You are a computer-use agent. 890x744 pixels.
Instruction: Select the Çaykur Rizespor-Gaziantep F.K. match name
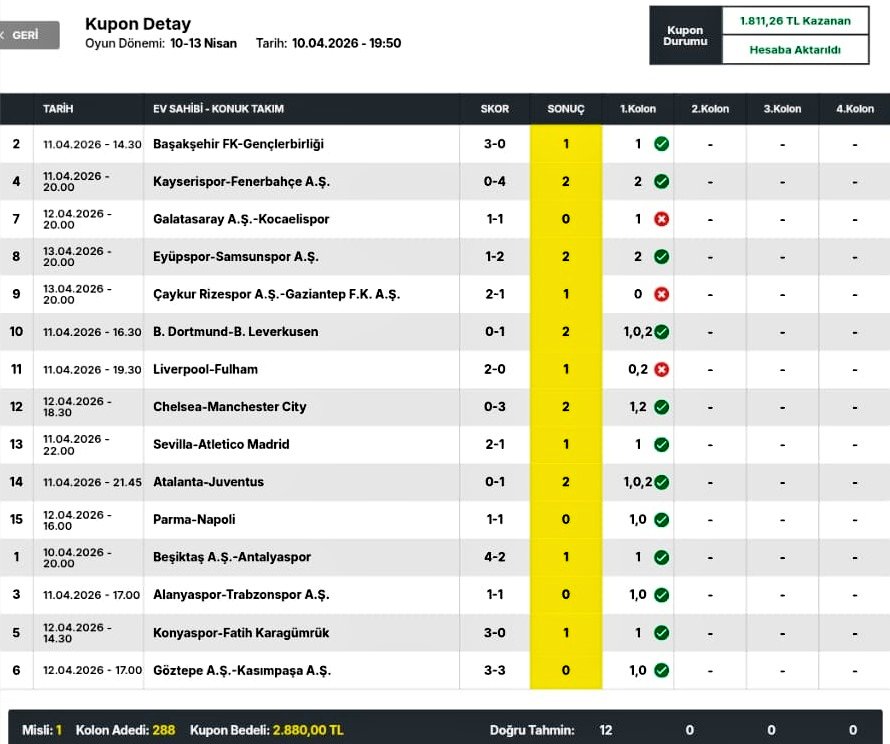276,294
